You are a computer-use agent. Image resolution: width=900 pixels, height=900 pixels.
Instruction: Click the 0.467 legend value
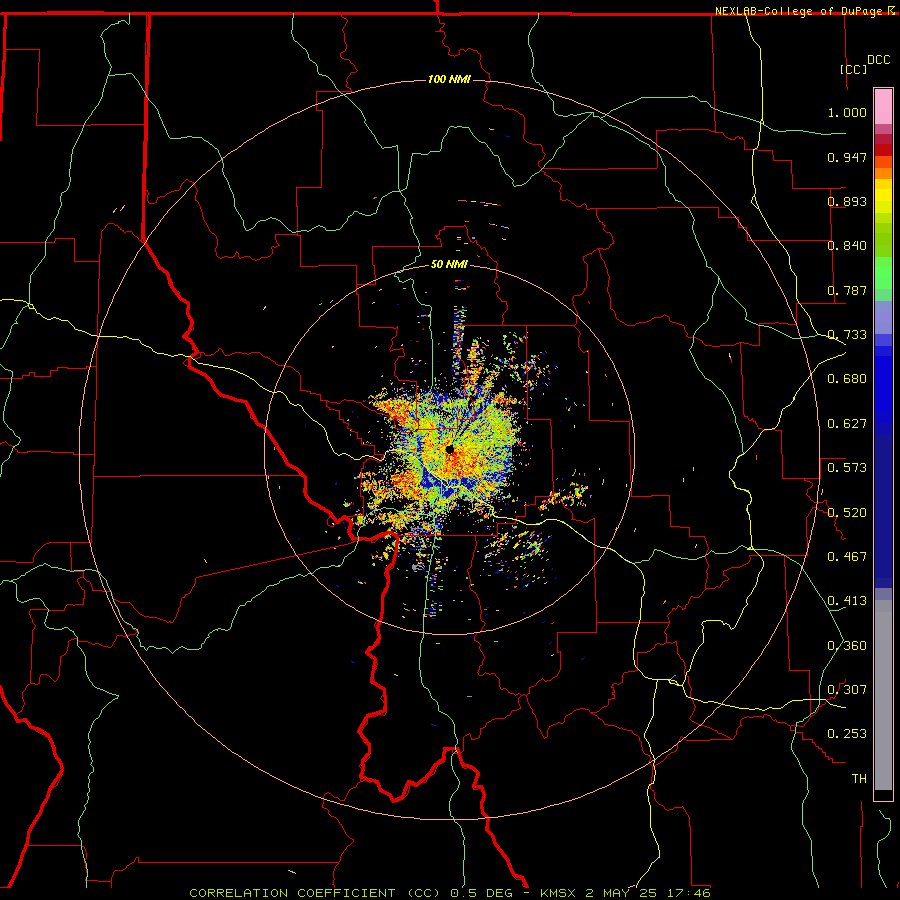tap(847, 557)
